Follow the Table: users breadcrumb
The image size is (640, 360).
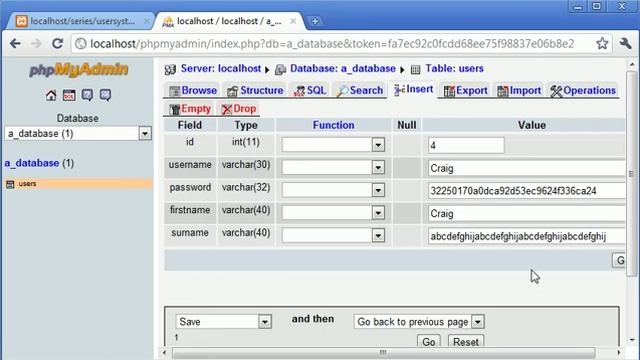(454, 69)
